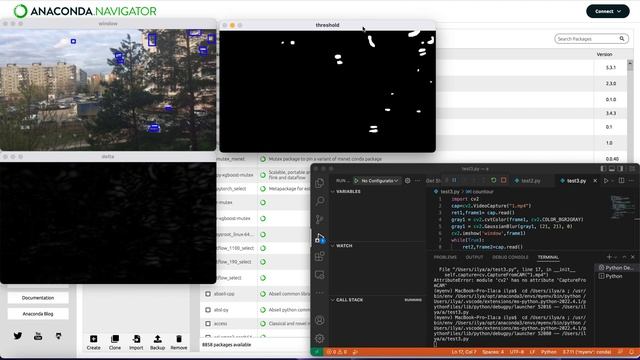640x360 pixels.
Task: Maximize the terminal panel size
Action: click(624, 257)
